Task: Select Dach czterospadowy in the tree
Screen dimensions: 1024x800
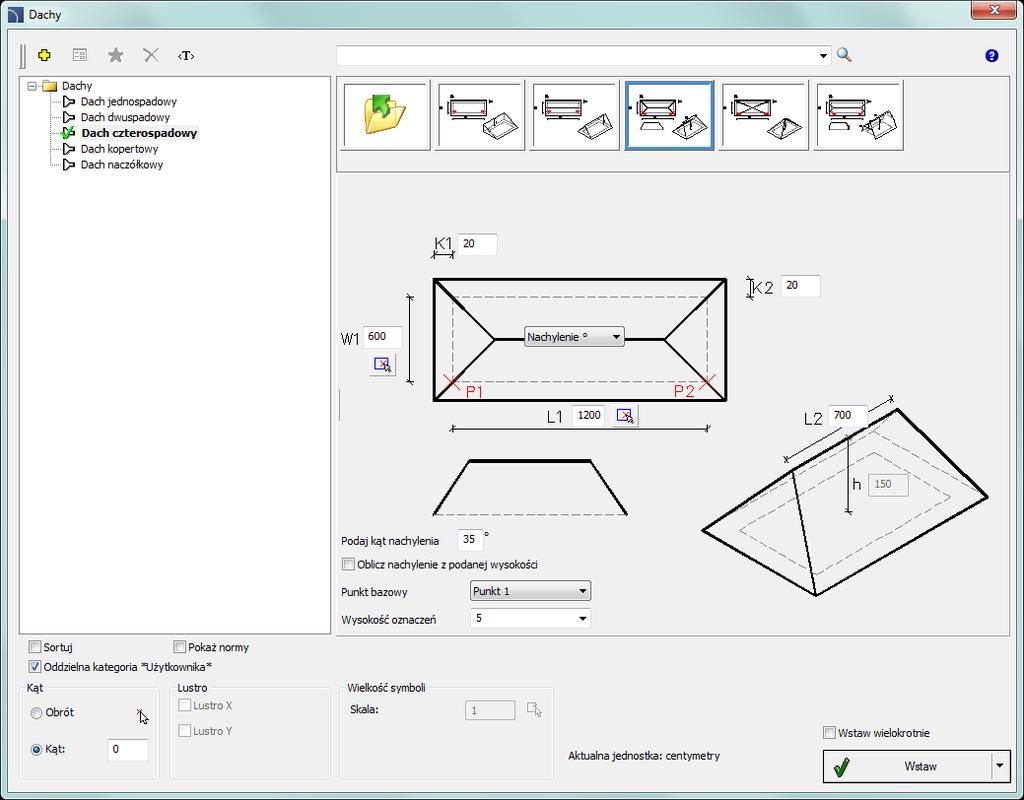Action: pos(139,133)
